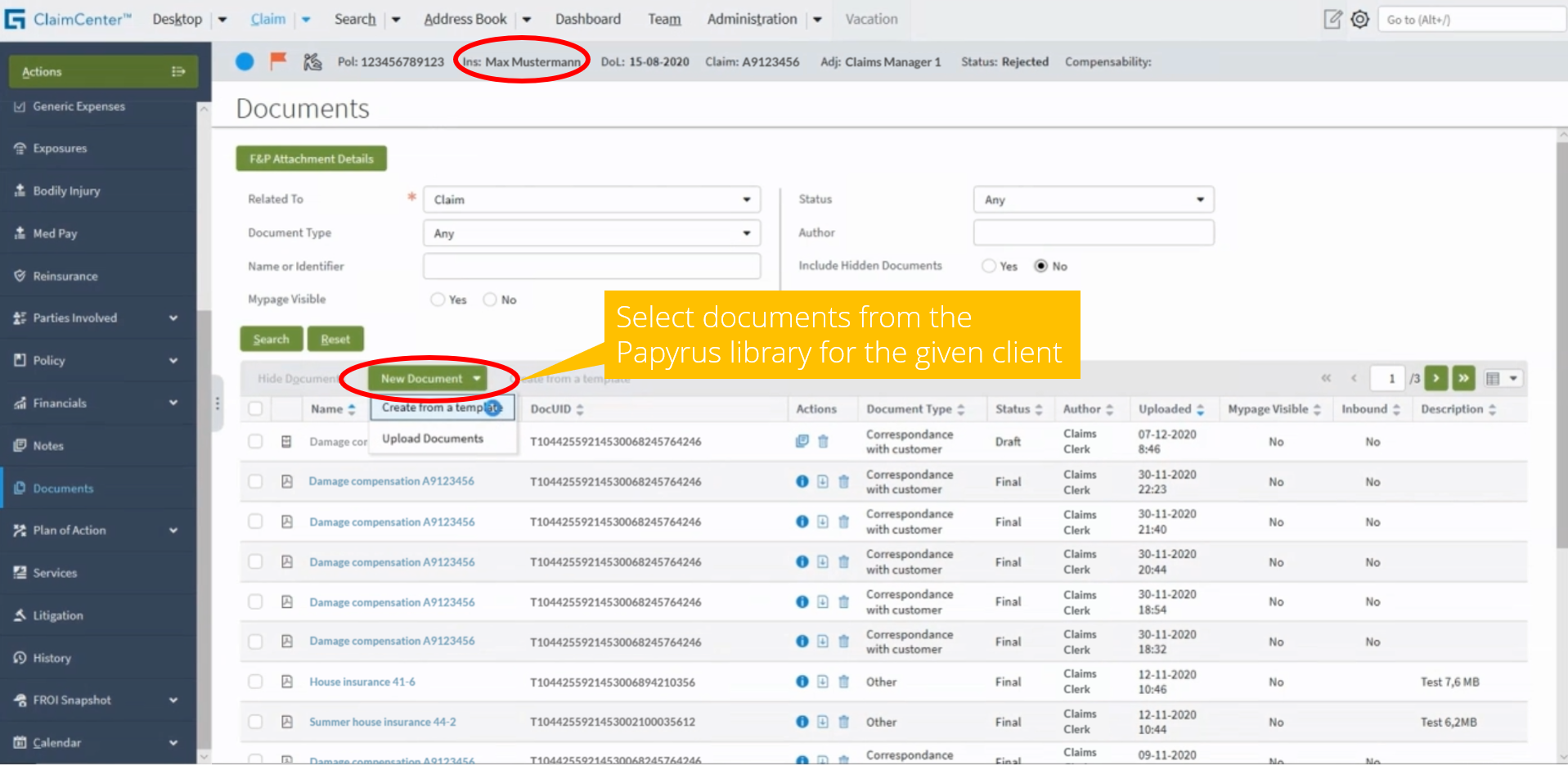
Task: Check the select-all checkbox in the documents table
Action: point(254,408)
